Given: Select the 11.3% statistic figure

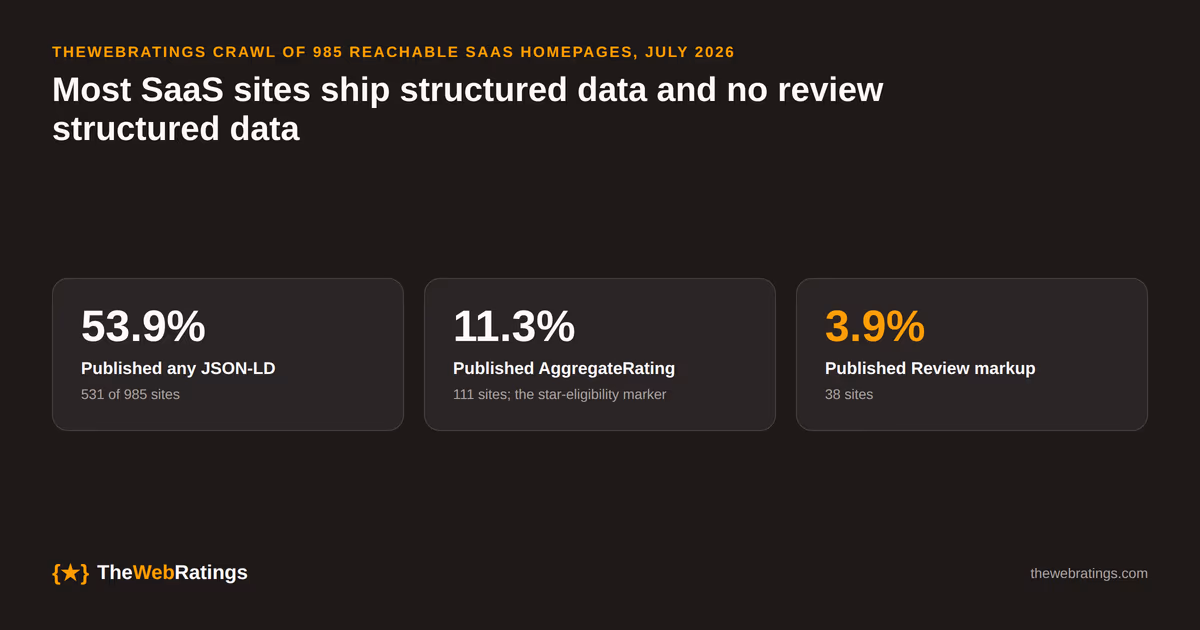Looking at the screenshot, I should [514, 326].
